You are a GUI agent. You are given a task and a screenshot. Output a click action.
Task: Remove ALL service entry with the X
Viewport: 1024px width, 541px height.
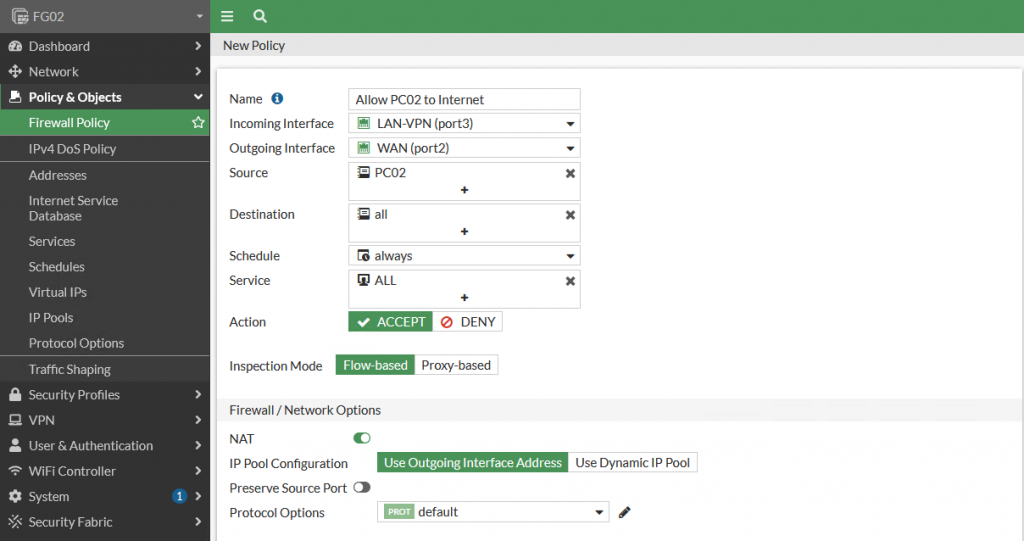[x=570, y=281]
